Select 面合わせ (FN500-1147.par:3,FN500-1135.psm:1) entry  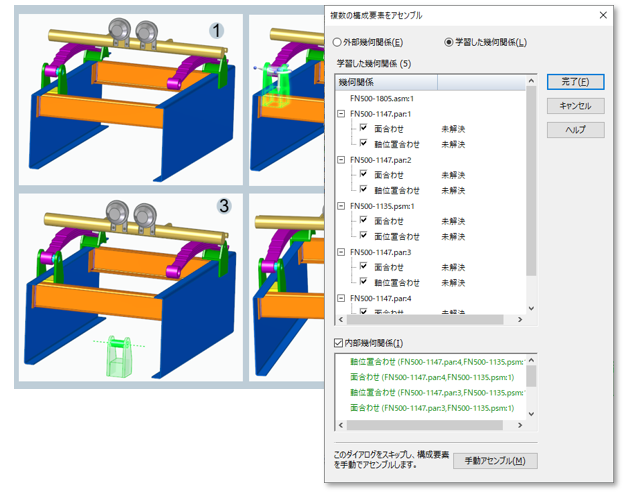[432, 408]
